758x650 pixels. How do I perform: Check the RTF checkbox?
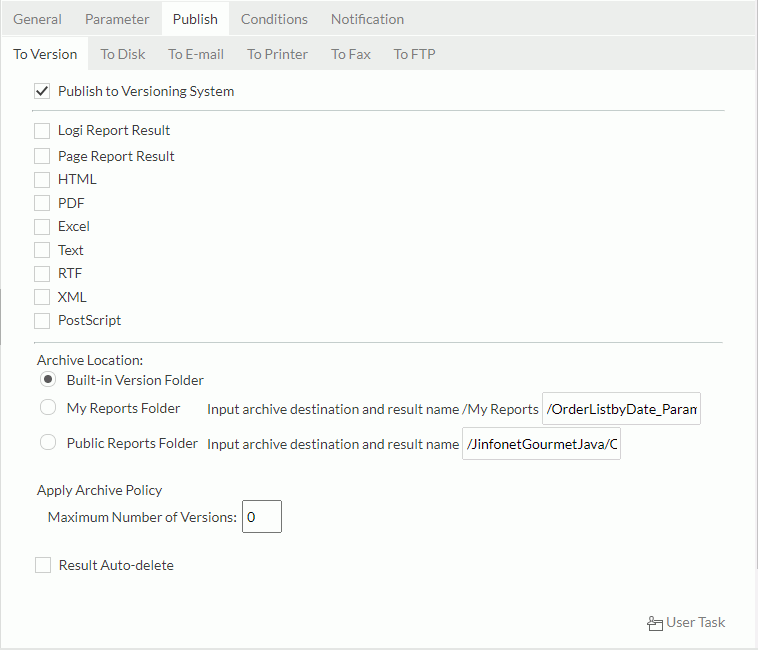(x=42, y=274)
